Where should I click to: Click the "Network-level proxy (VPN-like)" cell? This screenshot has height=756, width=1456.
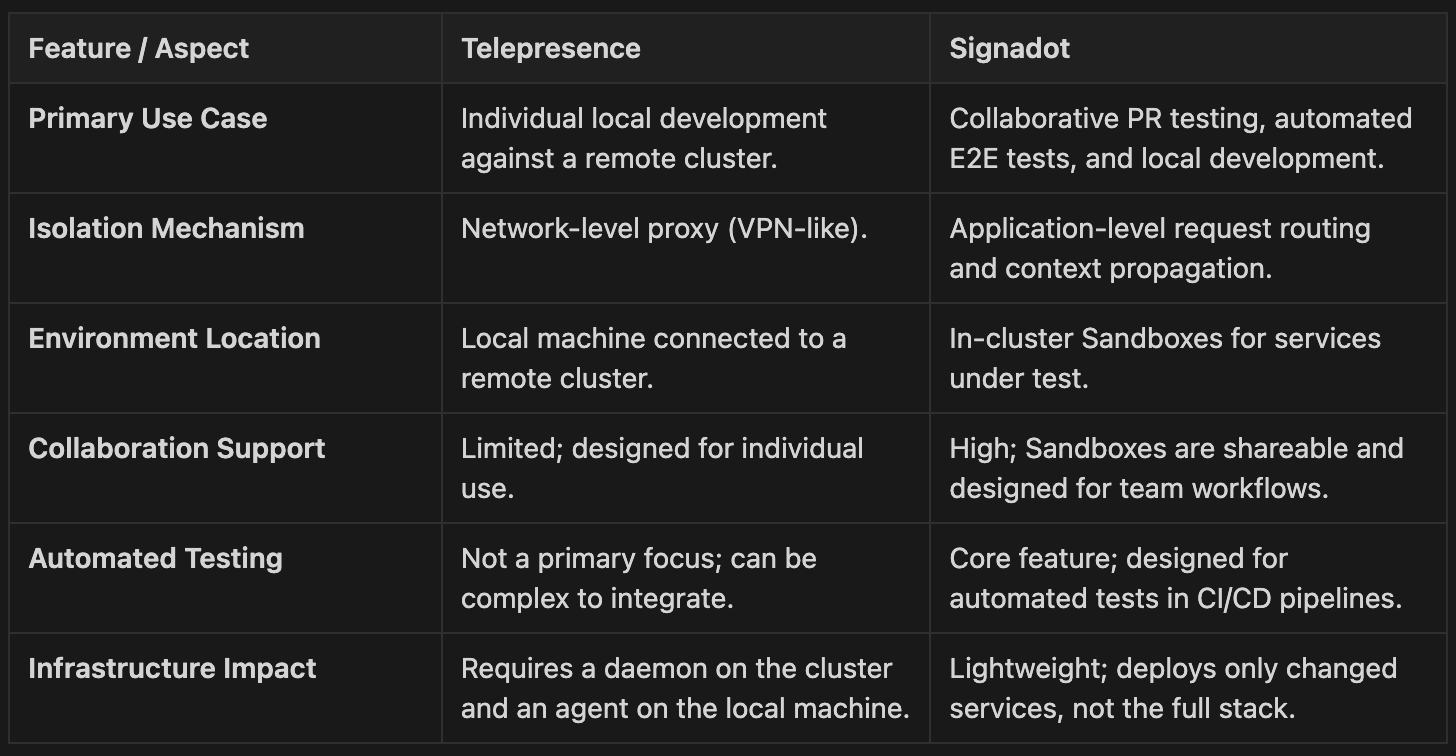pos(664,228)
